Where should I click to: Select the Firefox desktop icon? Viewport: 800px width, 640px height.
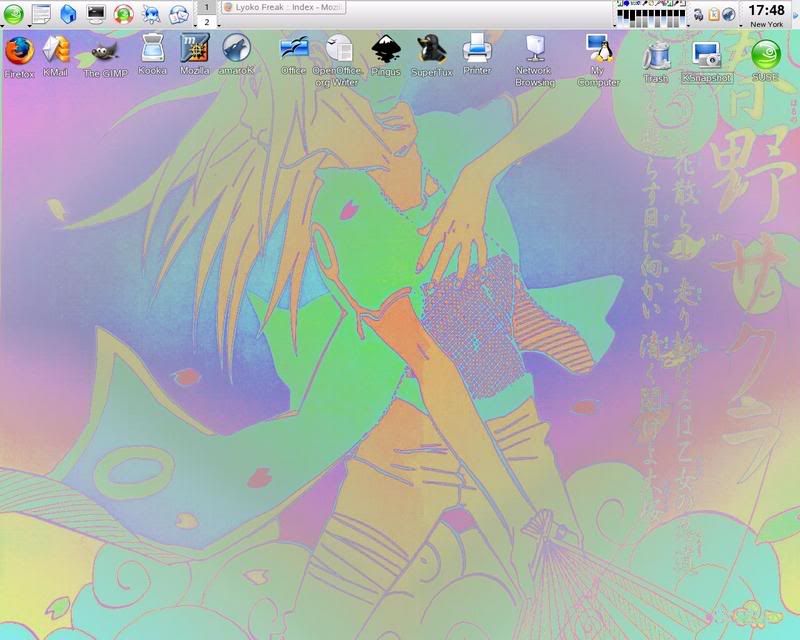click(x=19, y=57)
